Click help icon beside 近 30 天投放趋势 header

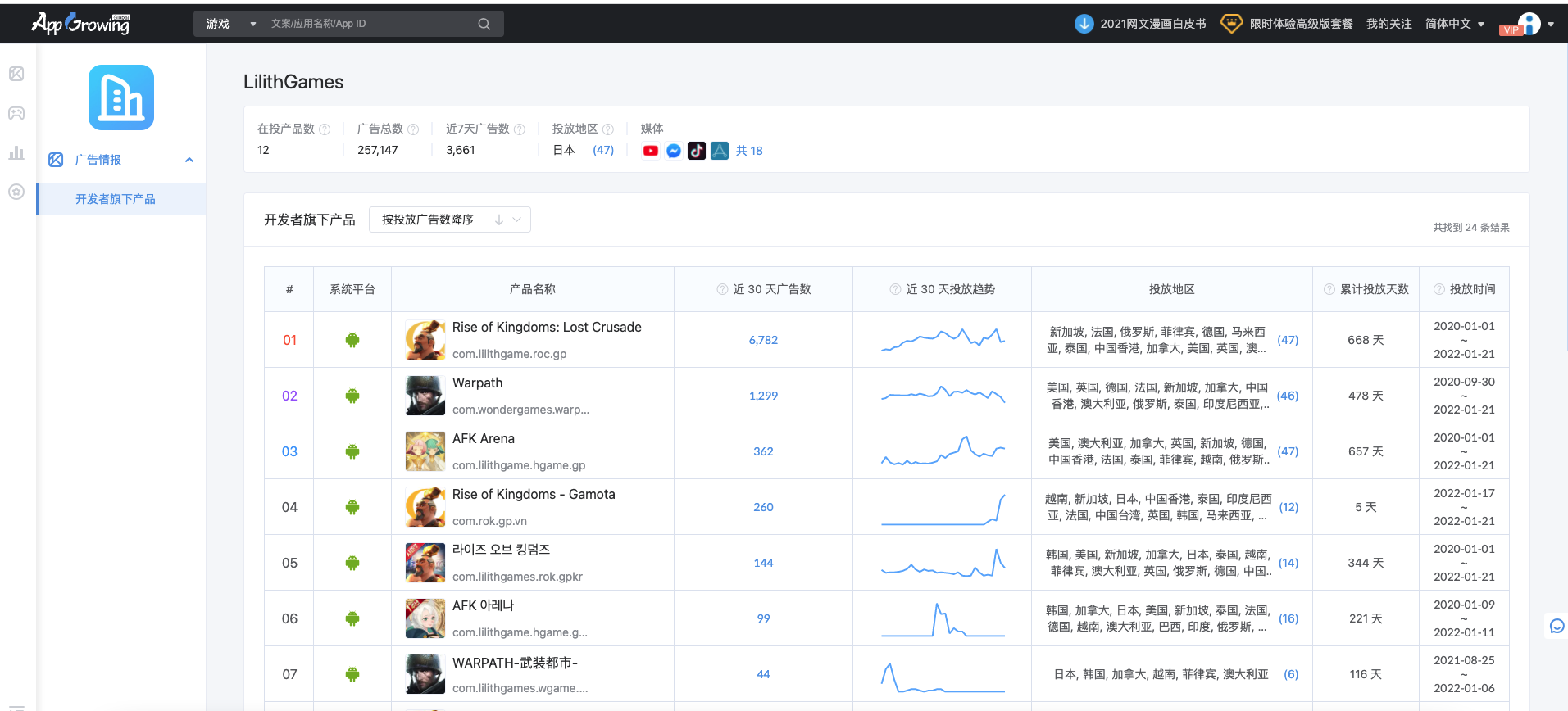click(x=895, y=289)
